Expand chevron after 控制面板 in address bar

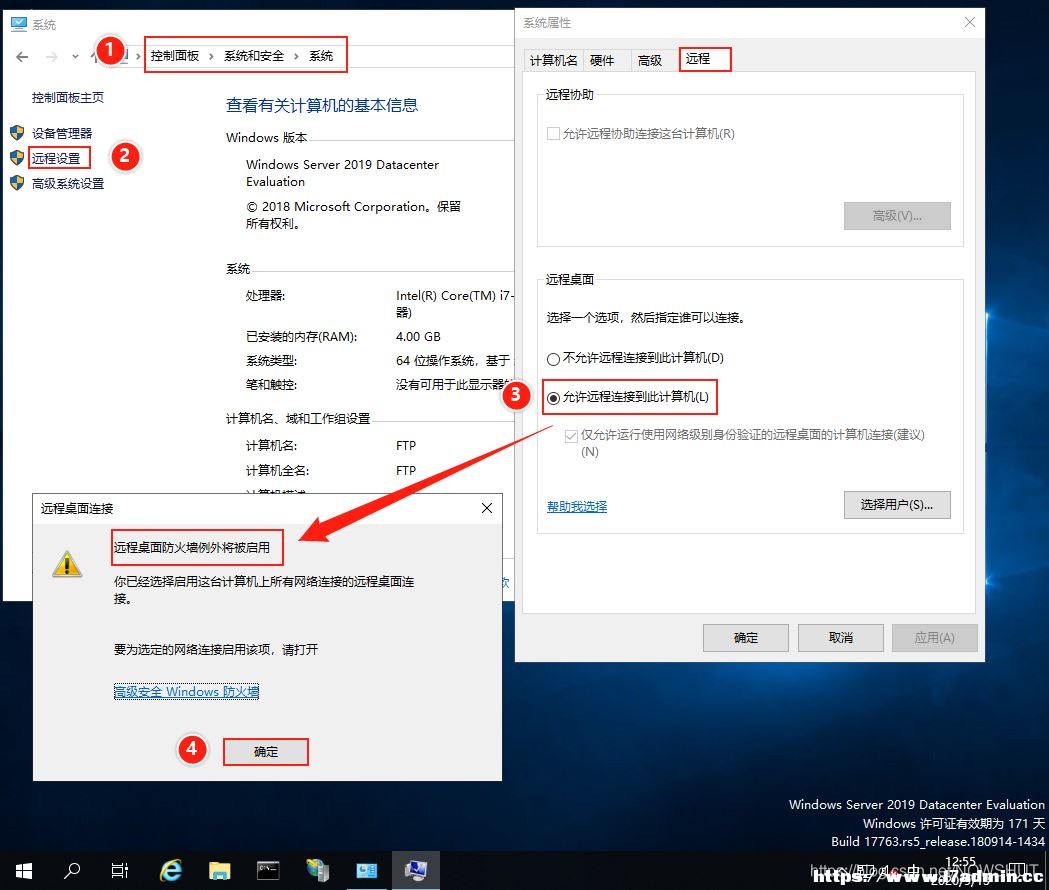point(211,56)
